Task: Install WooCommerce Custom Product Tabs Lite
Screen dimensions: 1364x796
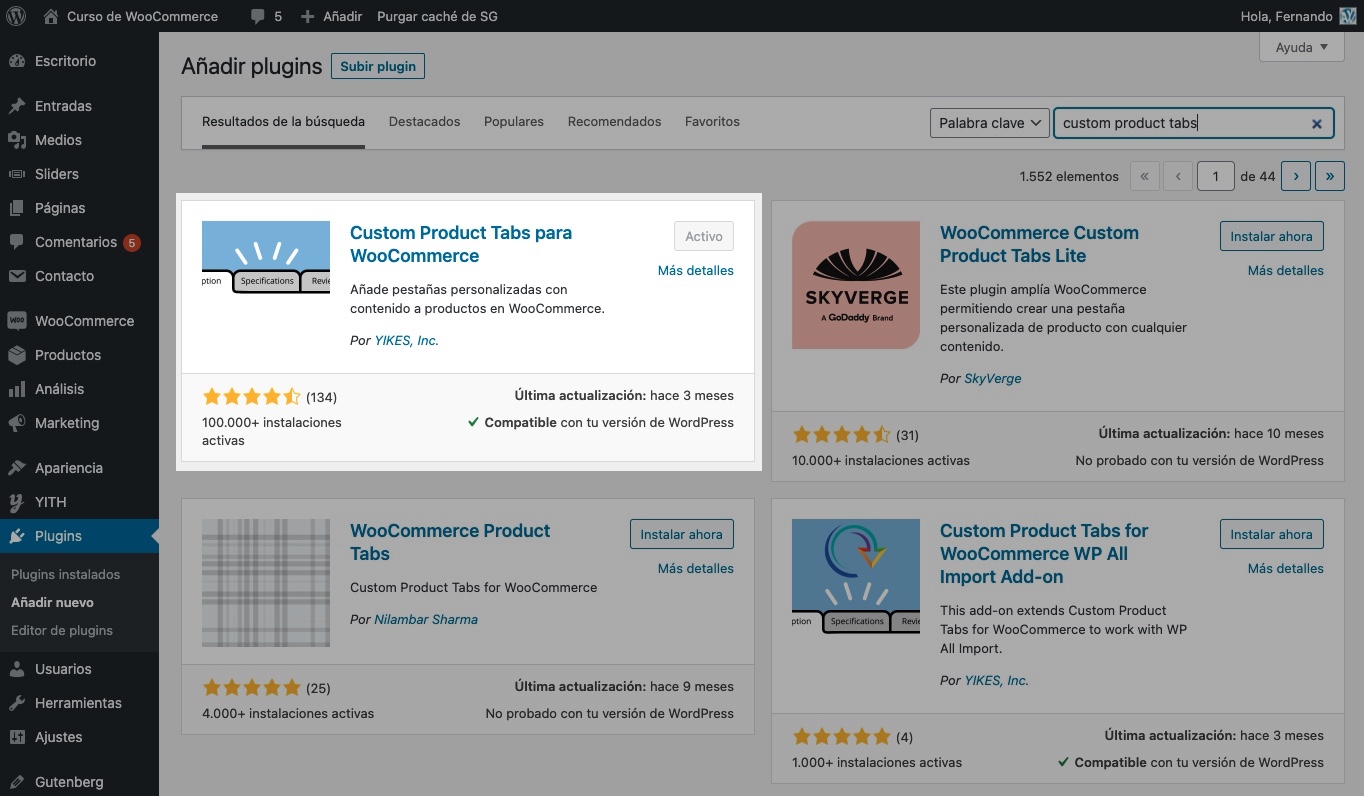Action: [1271, 237]
